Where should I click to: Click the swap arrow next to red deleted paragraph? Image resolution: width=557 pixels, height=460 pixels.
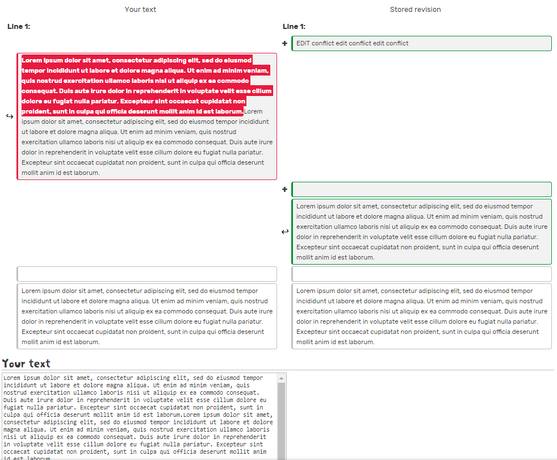pos(10,116)
